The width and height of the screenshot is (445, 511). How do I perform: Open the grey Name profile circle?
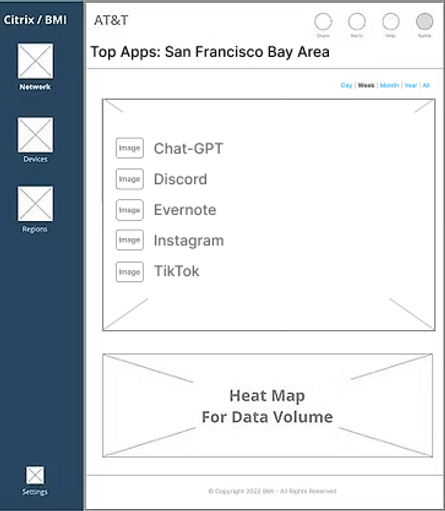pyautogui.click(x=425, y=22)
